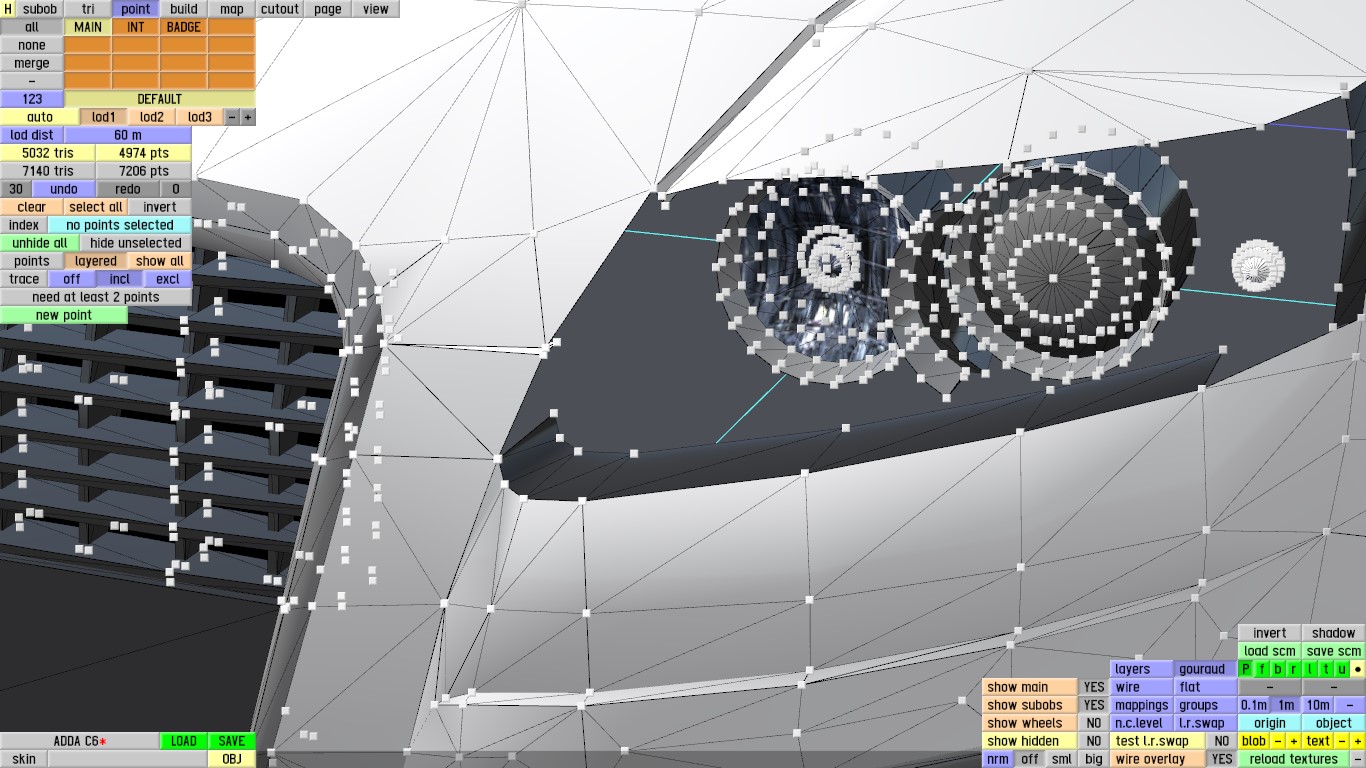The width and height of the screenshot is (1366, 768).
Task: Open the tri menu
Action: click(88, 9)
